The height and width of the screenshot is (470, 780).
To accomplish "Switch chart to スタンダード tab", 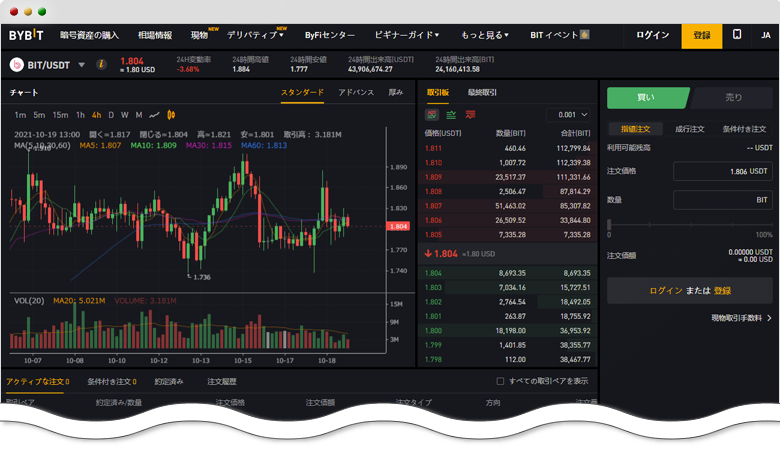I will click(302, 93).
